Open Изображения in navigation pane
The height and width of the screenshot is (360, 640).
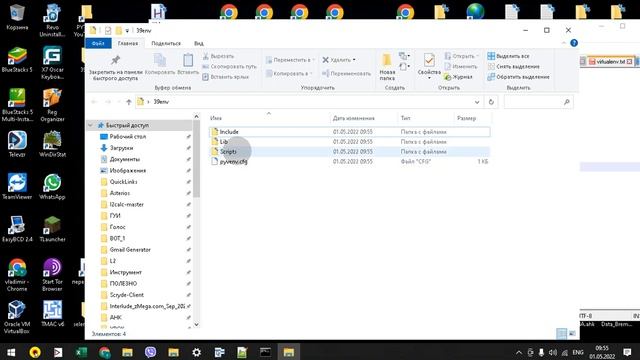pos(127,171)
